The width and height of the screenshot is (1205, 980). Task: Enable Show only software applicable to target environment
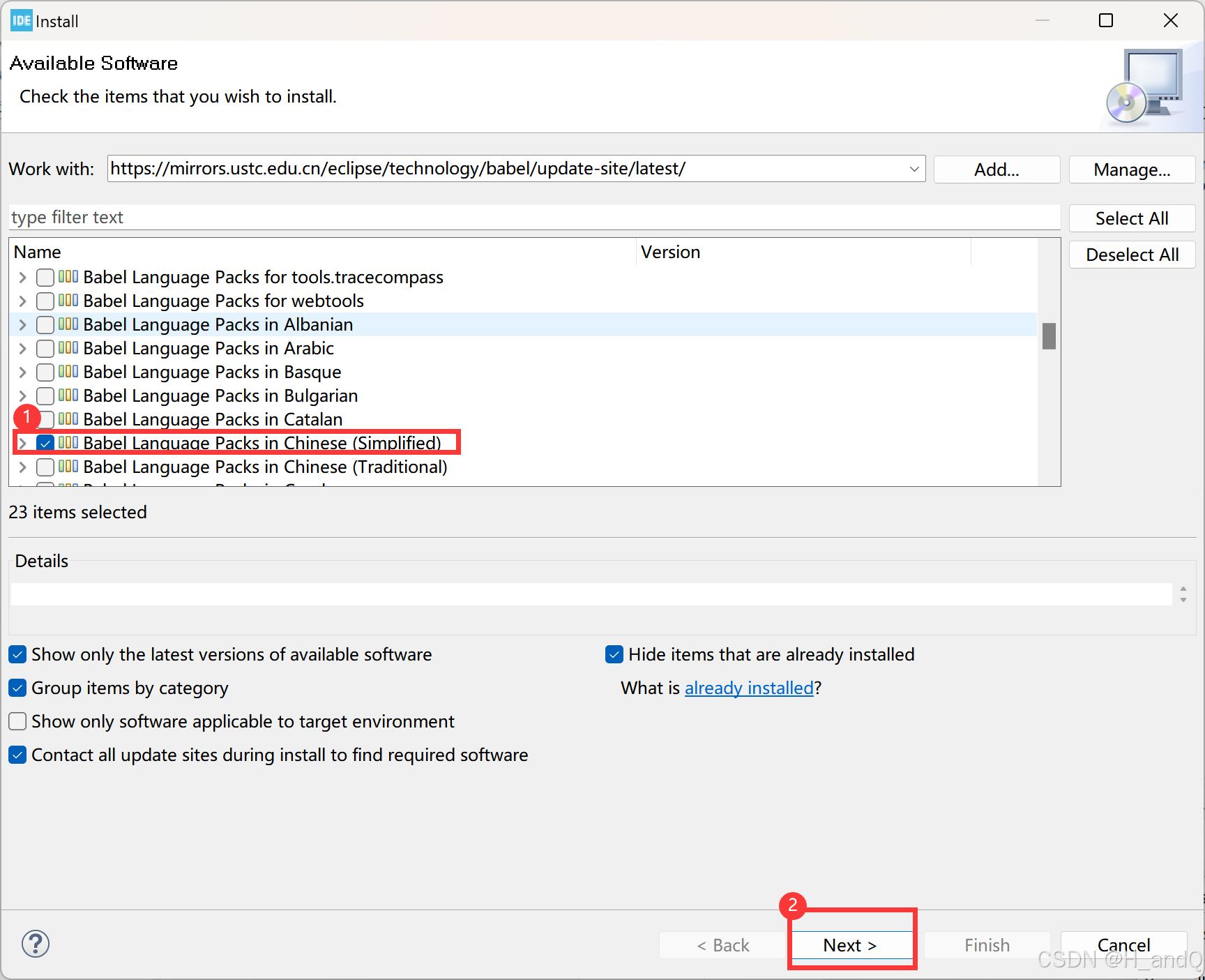coord(17,721)
